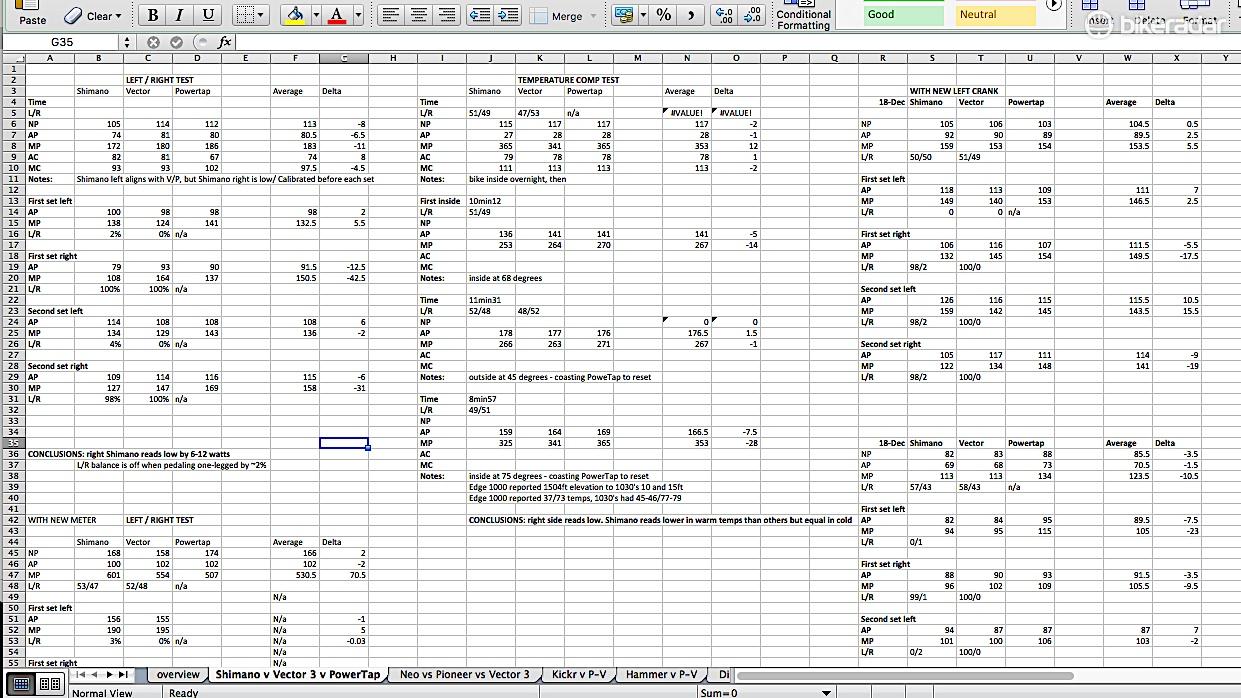1241x698 pixels.
Task: Select Shimano v Vector 3 v PowerTap tab
Action: point(298,675)
